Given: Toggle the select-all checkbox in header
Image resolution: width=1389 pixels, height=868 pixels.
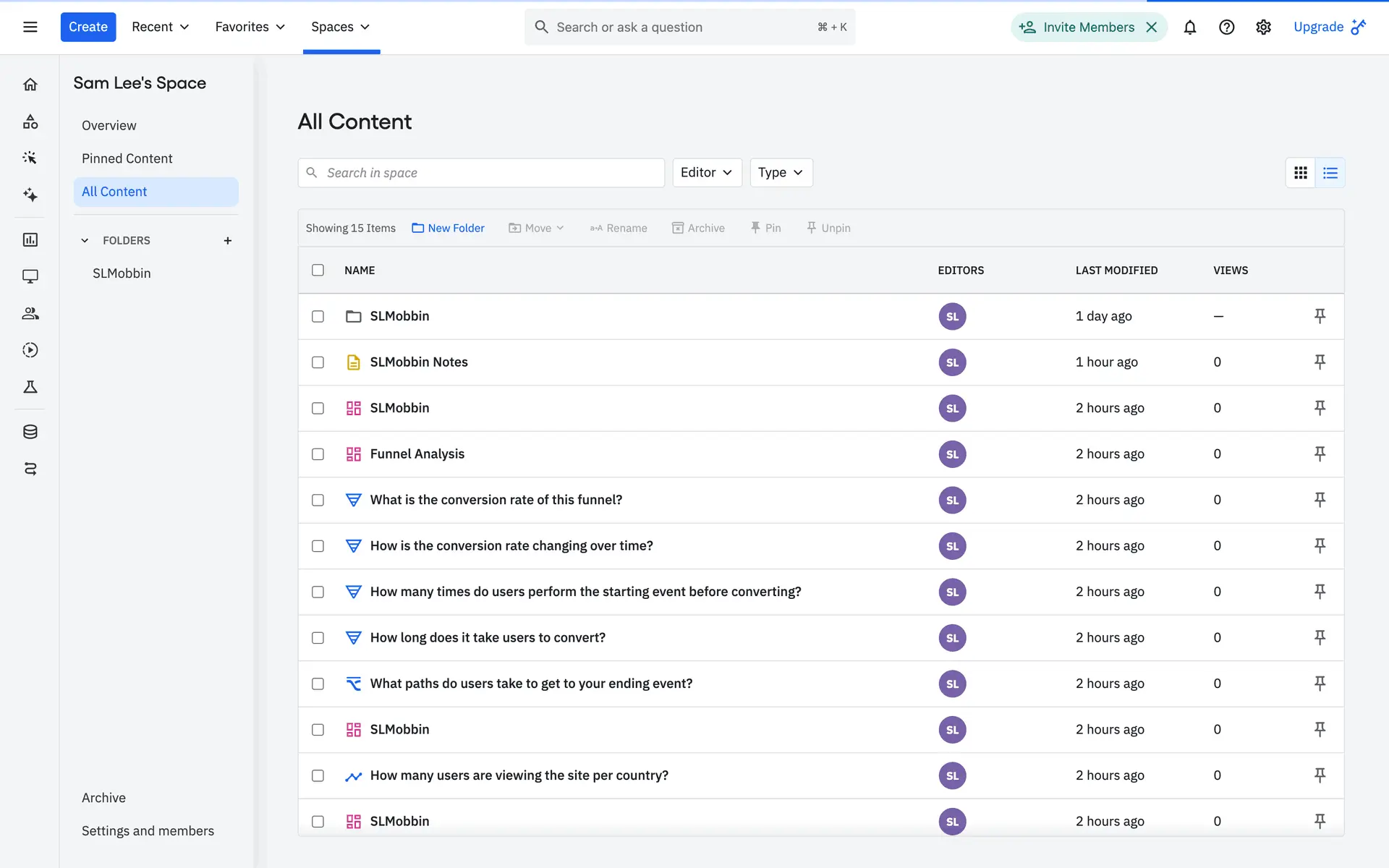Looking at the screenshot, I should coord(318,270).
